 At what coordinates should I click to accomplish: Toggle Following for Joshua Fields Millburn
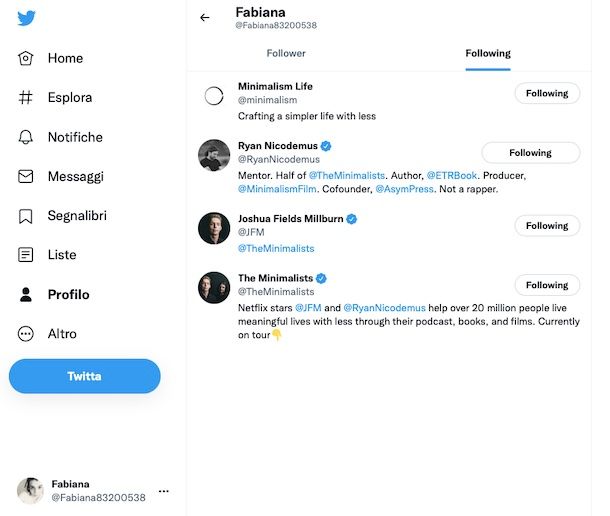coord(547,226)
